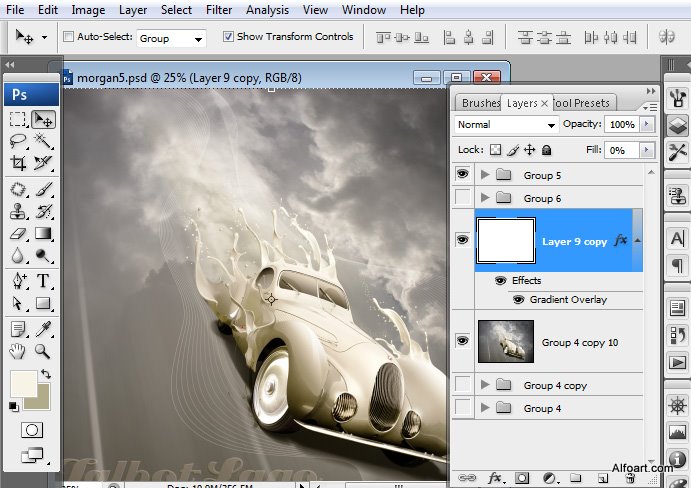The image size is (691, 488).
Task: Enable the Auto-Select checkbox
Action: [69, 37]
